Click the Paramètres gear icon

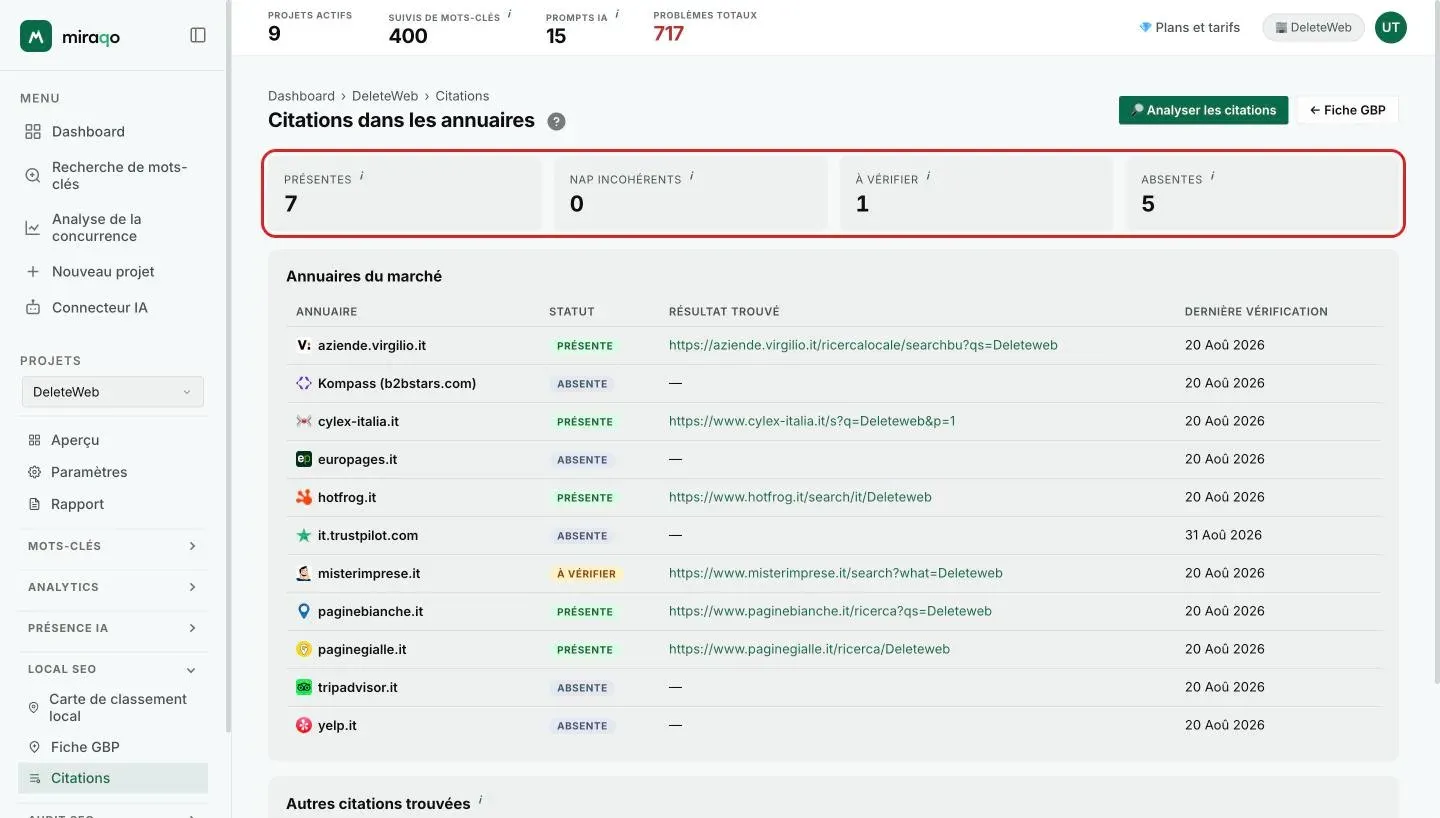coord(34,472)
